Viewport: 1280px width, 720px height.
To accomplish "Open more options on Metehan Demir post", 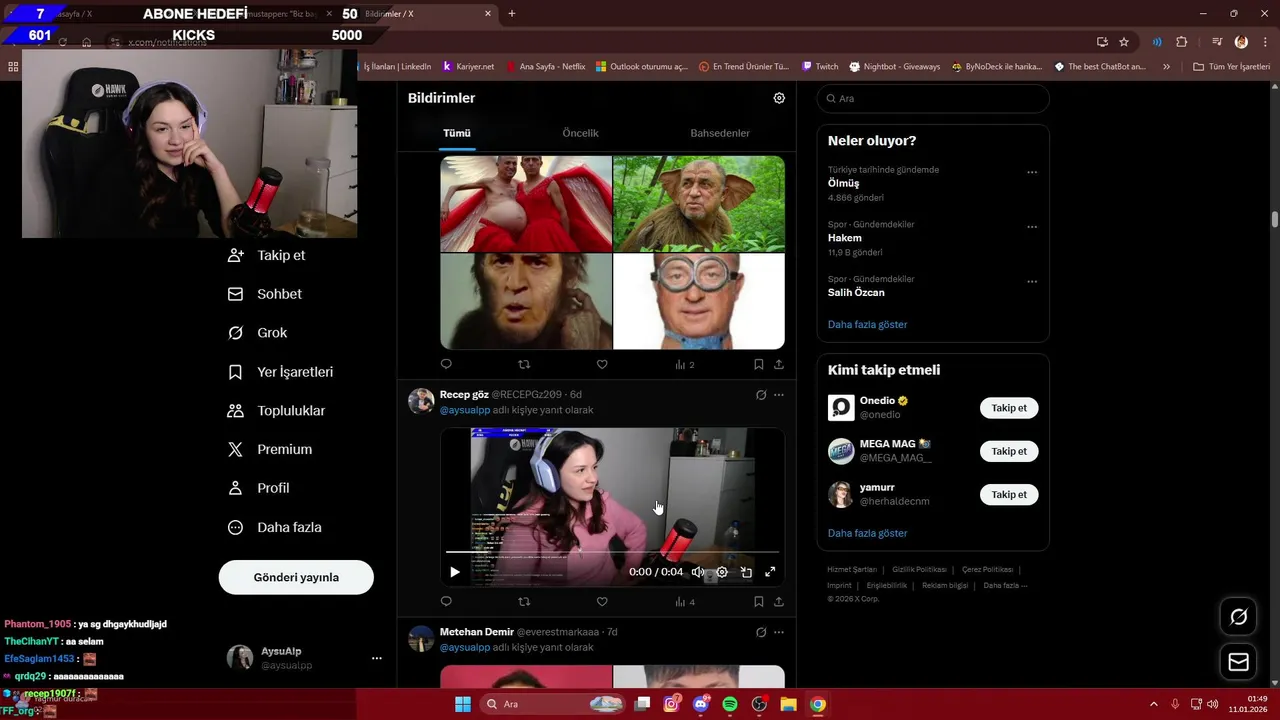I will (x=779, y=632).
